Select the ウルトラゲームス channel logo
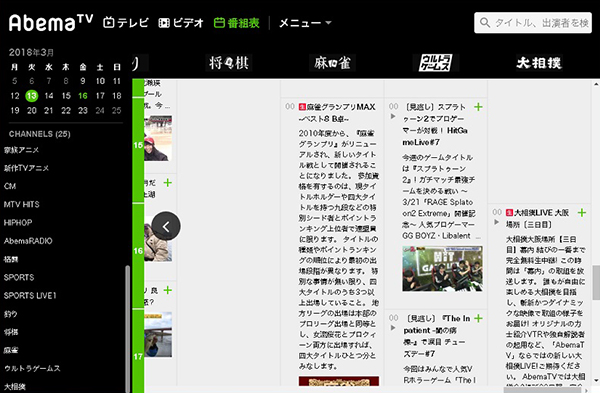The image size is (600, 393). tap(436, 63)
